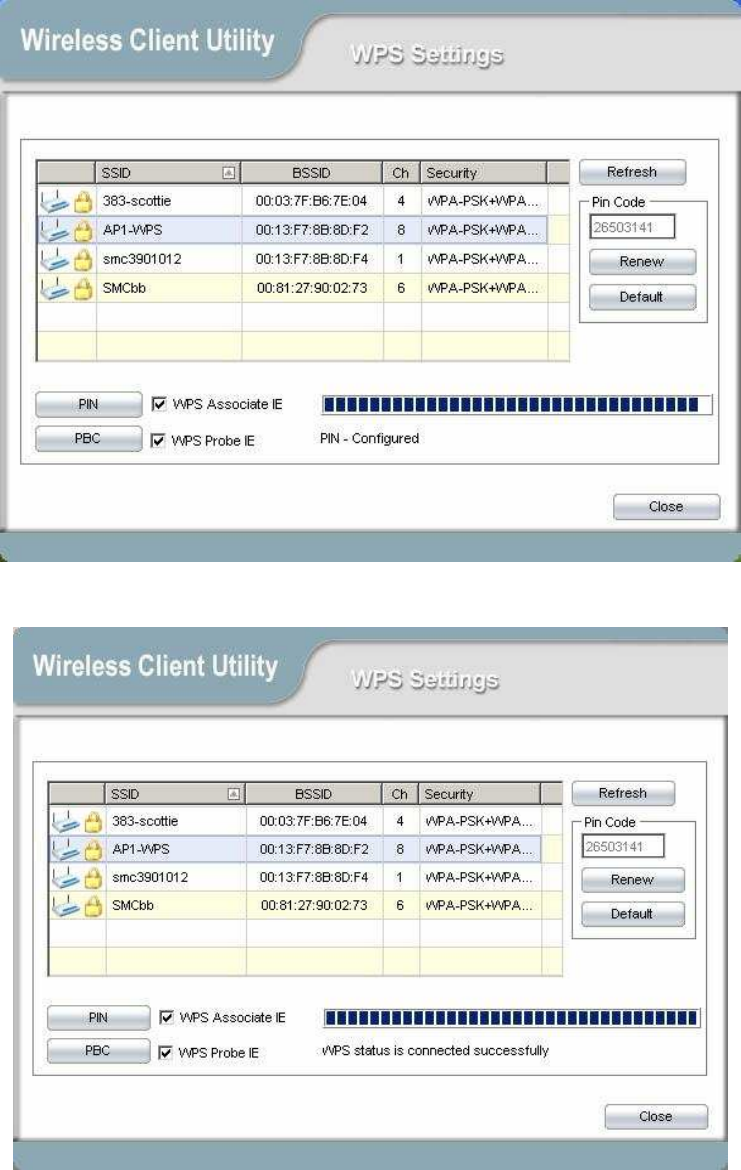Click Refresh in the upper PIN - Configured window
741x1170 pixels.
(632, 172)
